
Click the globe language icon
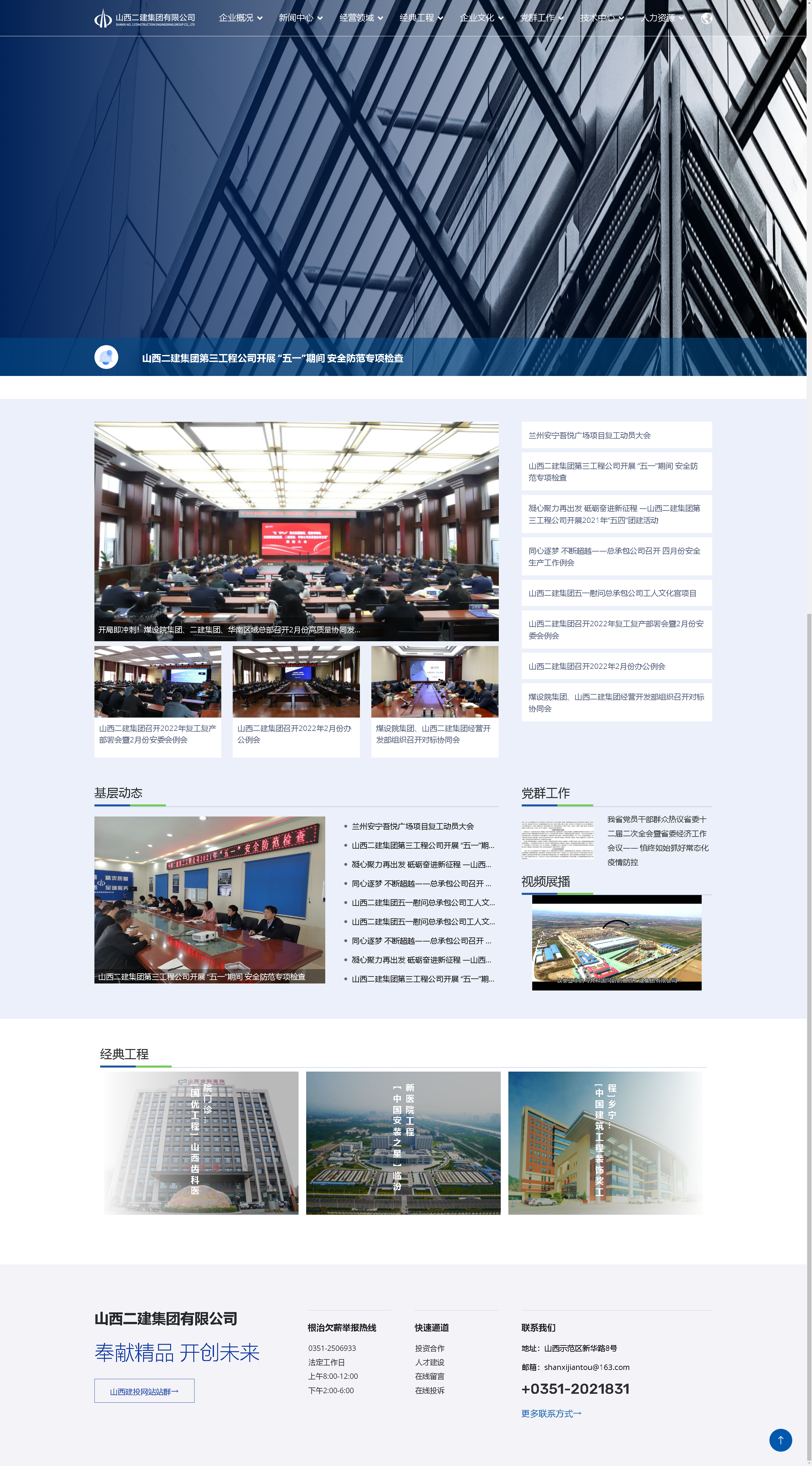pos(707,18)
